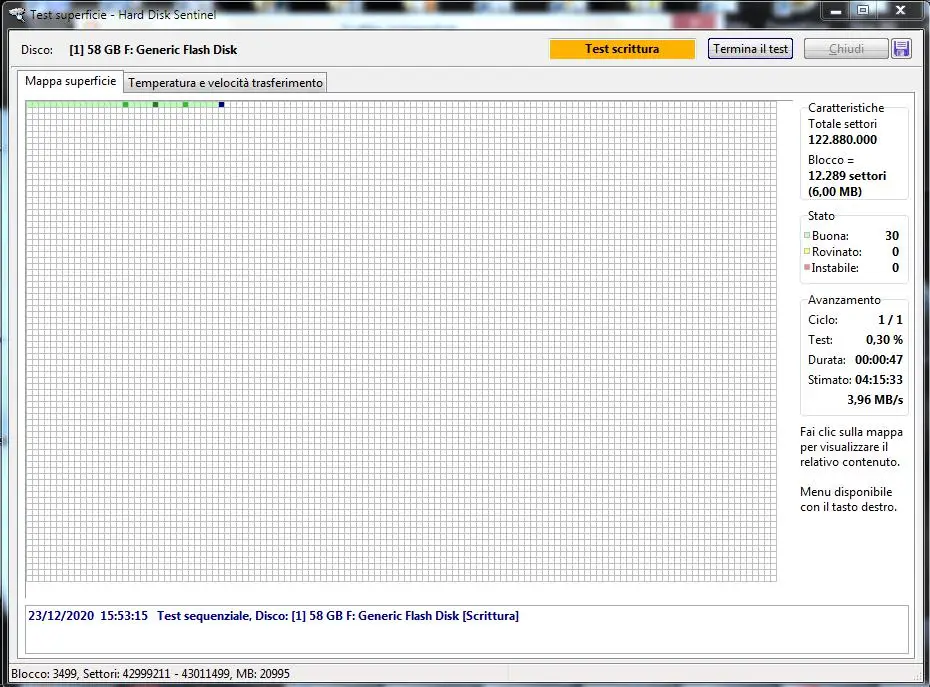
Task: Click the '(6,00 MB)' block size value
Action: [x=835, y=192]
